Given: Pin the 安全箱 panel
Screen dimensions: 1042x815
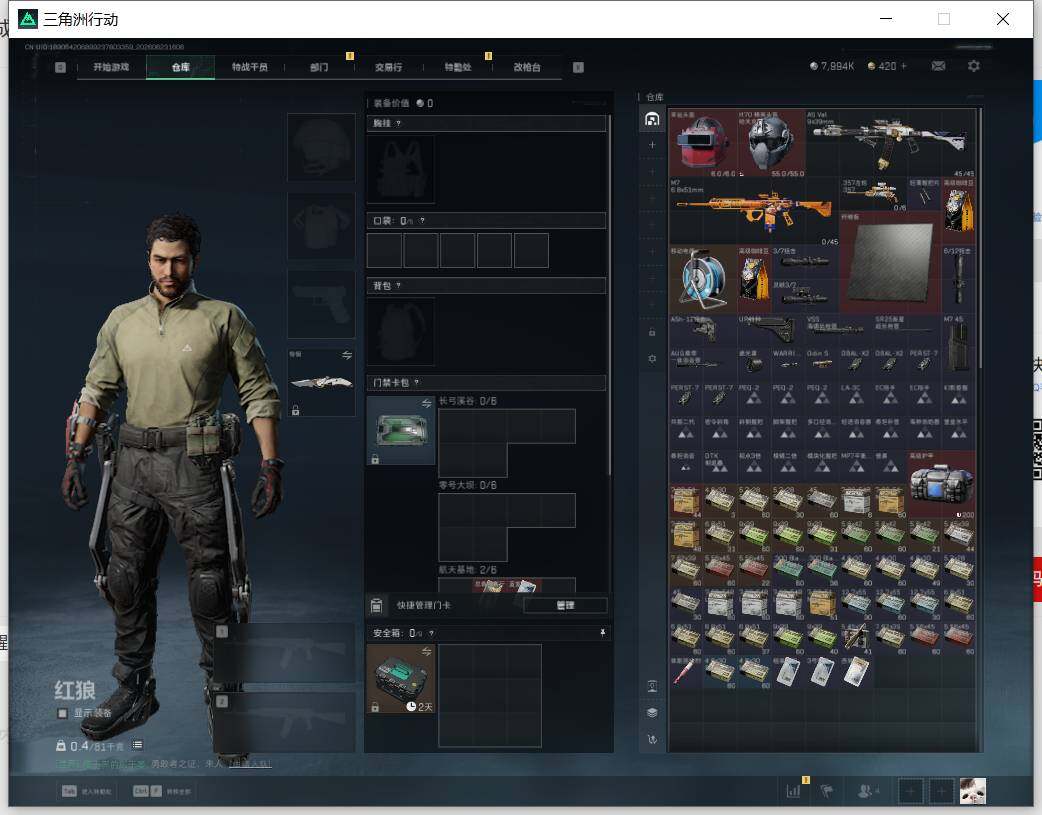Looking at the screenshot, I should (603, 633).
